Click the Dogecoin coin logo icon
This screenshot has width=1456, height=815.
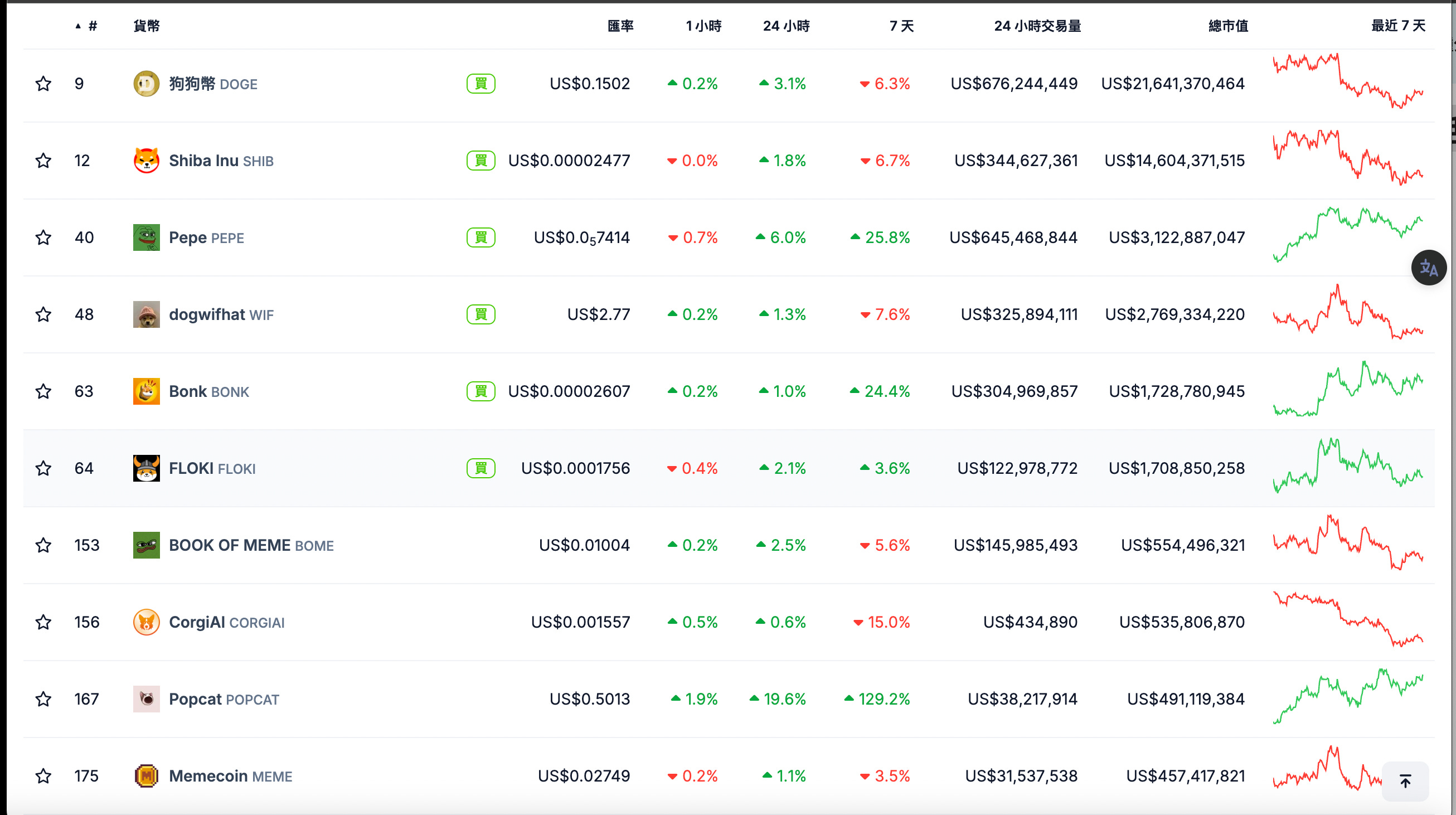point(146,84)
